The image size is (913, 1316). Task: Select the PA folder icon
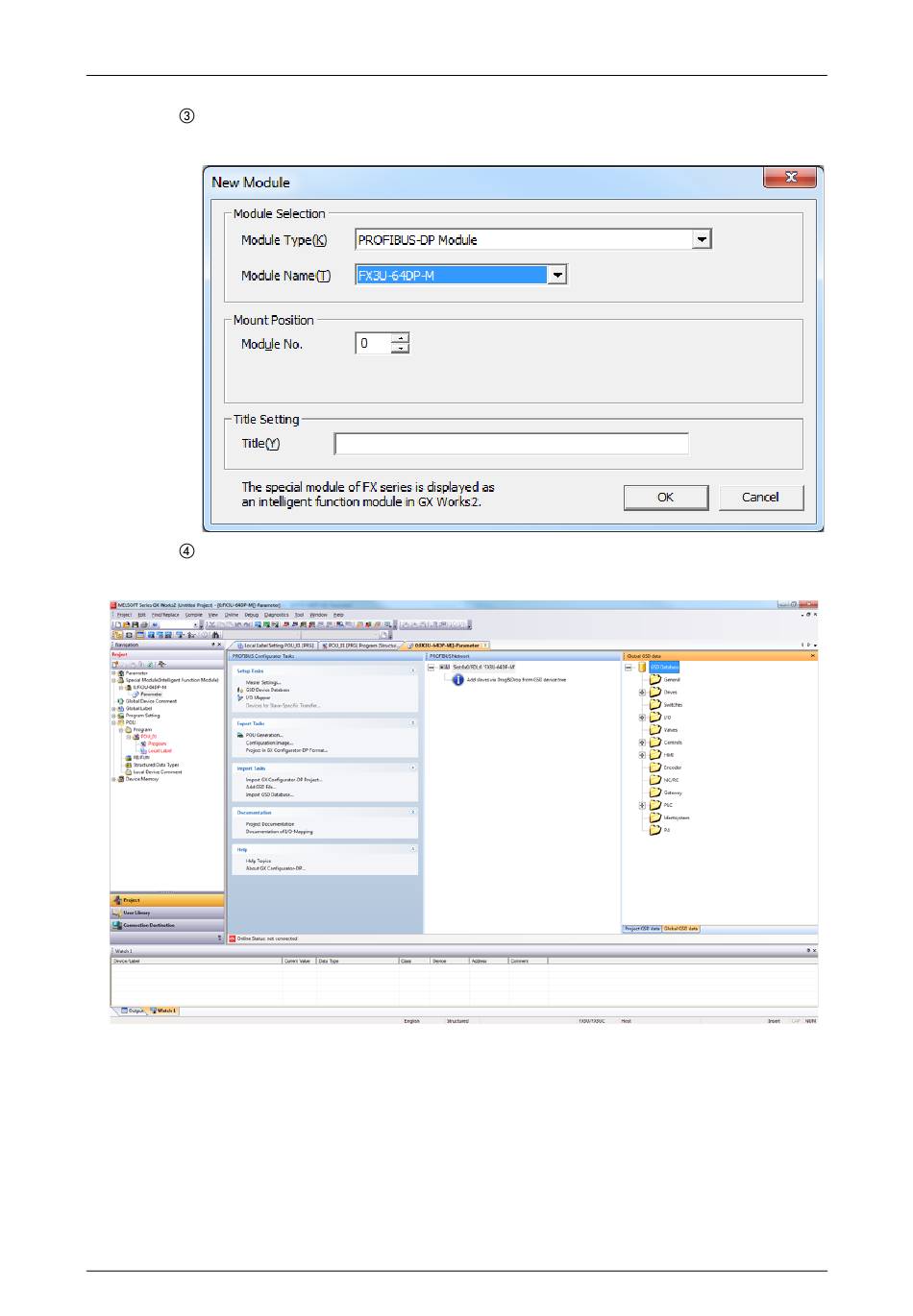[655, 830]
